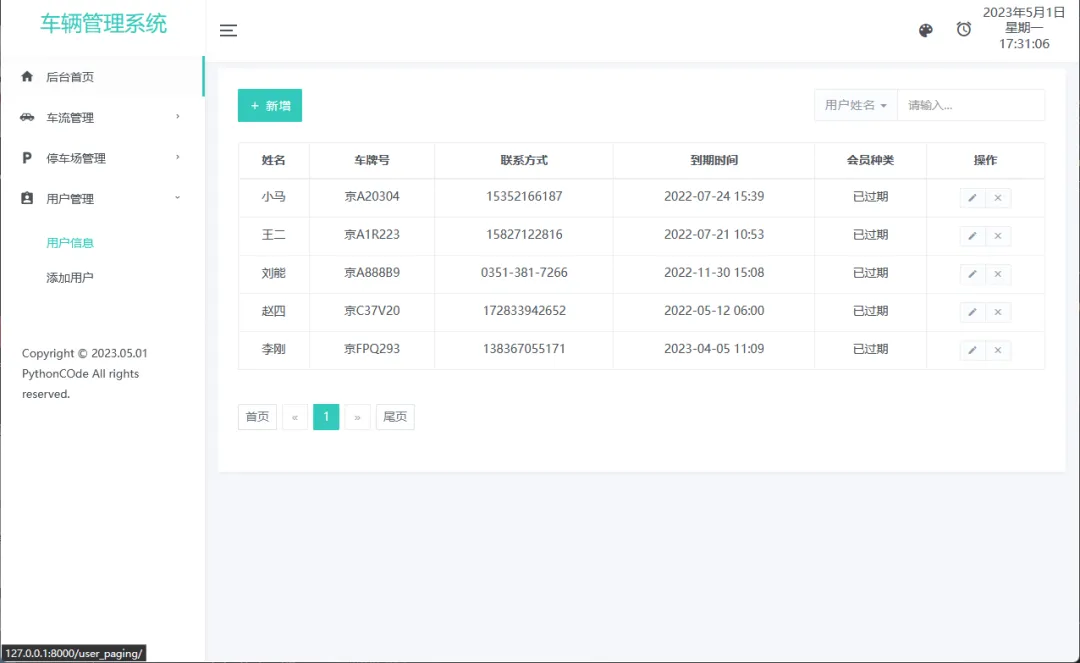Viewport: 1080px width, 663px height.
Task: Click the 新增 add button
Action: coord(270,105)
